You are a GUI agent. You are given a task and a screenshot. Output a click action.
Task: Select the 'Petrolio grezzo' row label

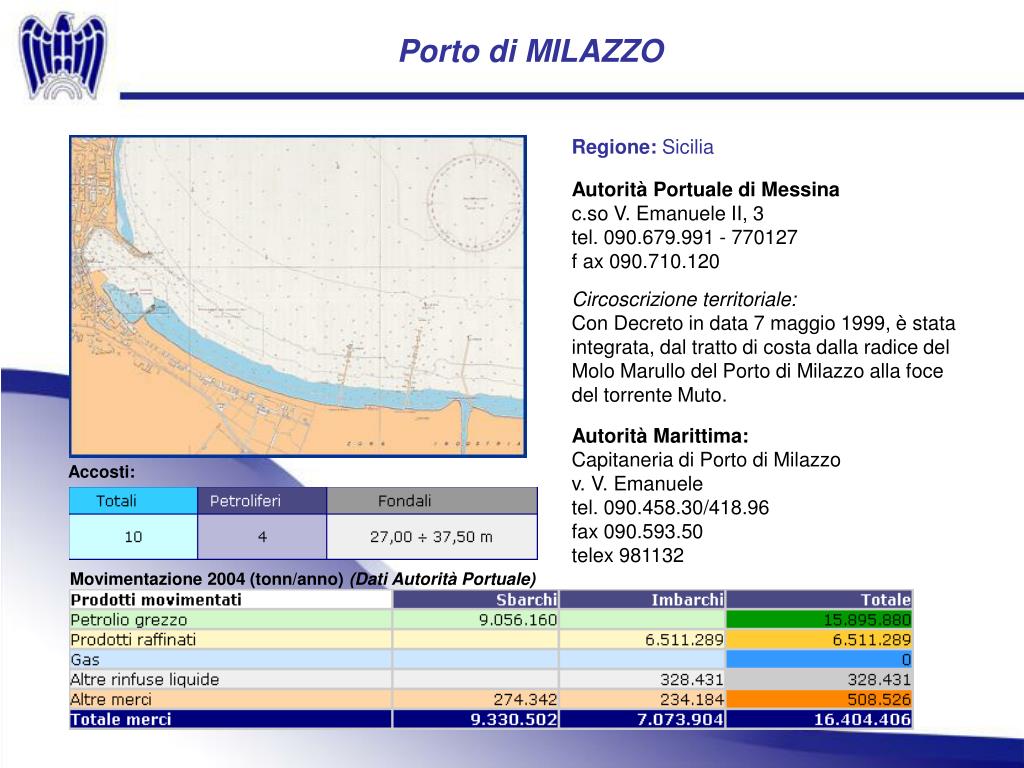(x=129, y=620)
